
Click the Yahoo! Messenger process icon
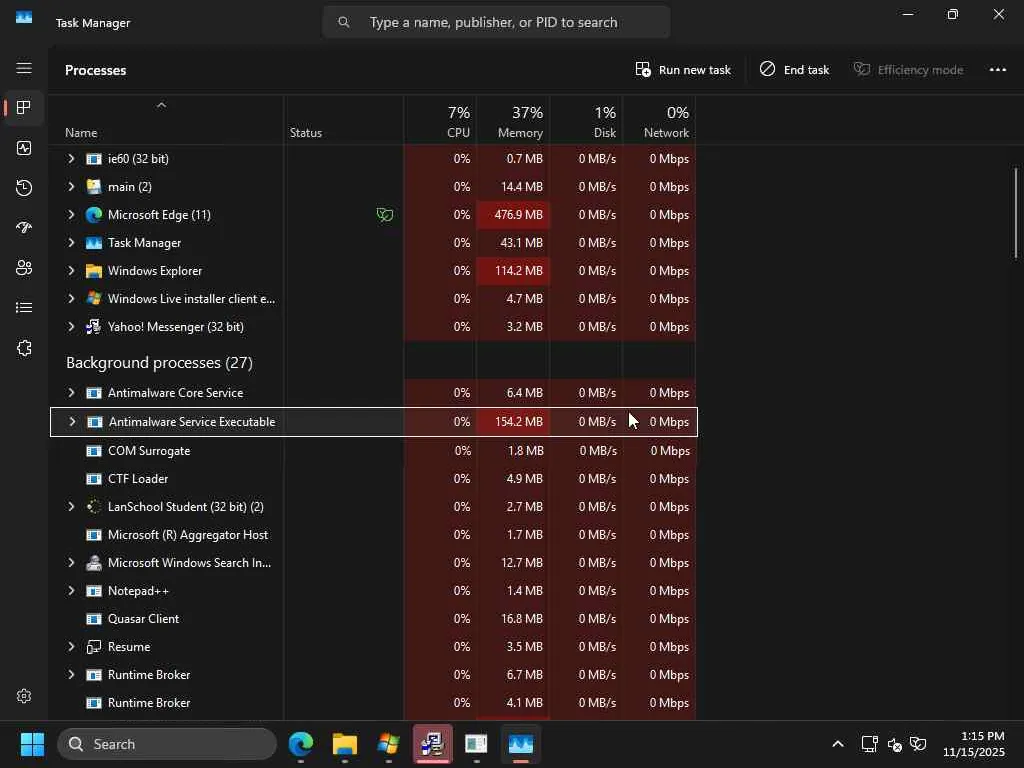coord(94,327)
